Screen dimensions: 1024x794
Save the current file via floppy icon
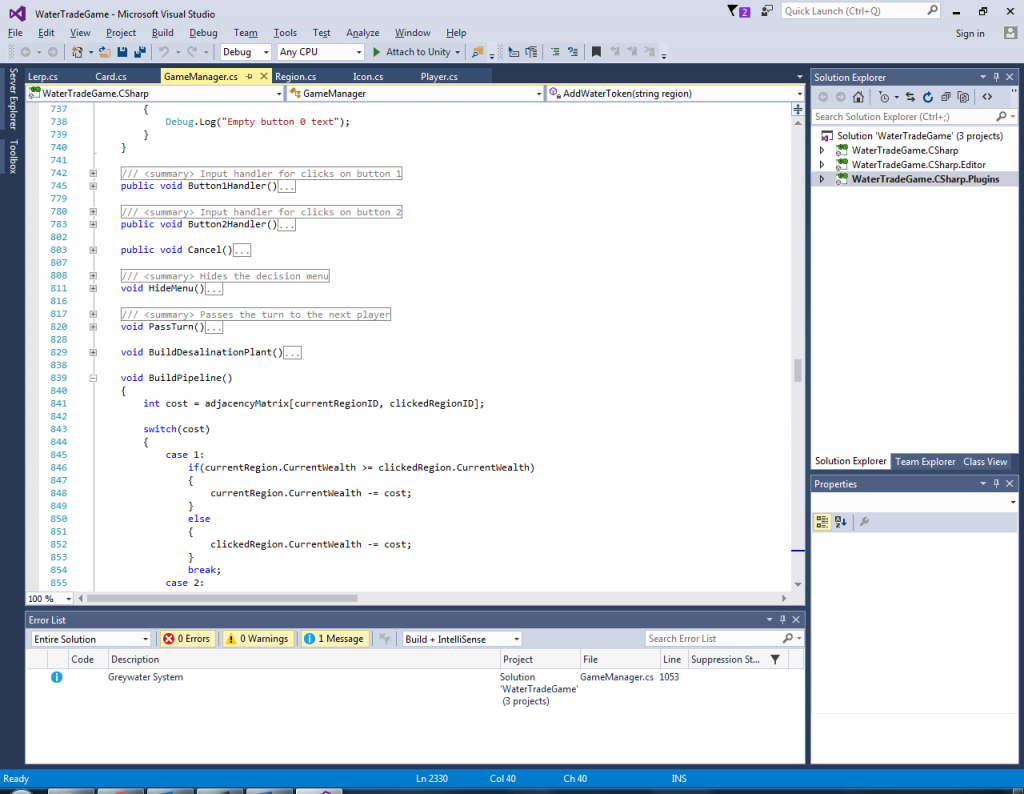pos(122,52)
